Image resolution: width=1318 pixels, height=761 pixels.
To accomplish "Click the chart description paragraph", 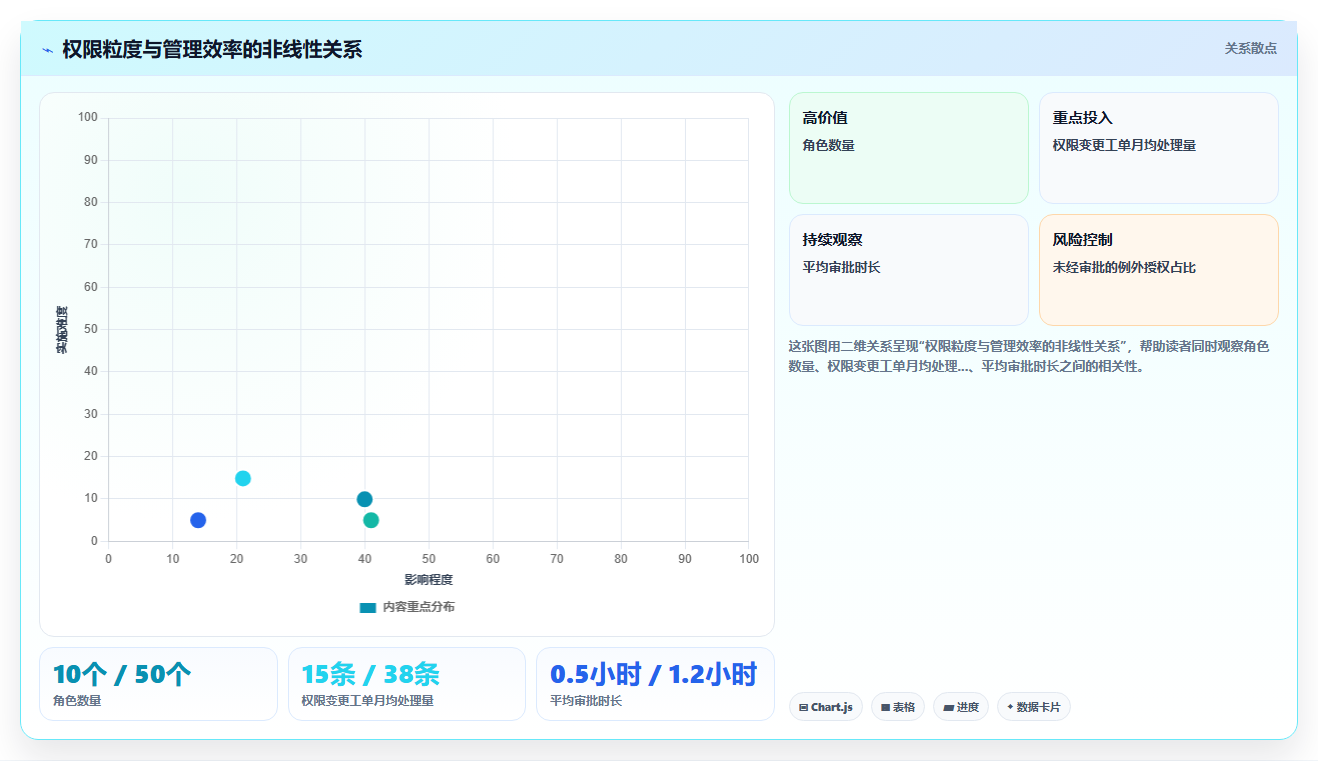I will tap(1029, 356).
